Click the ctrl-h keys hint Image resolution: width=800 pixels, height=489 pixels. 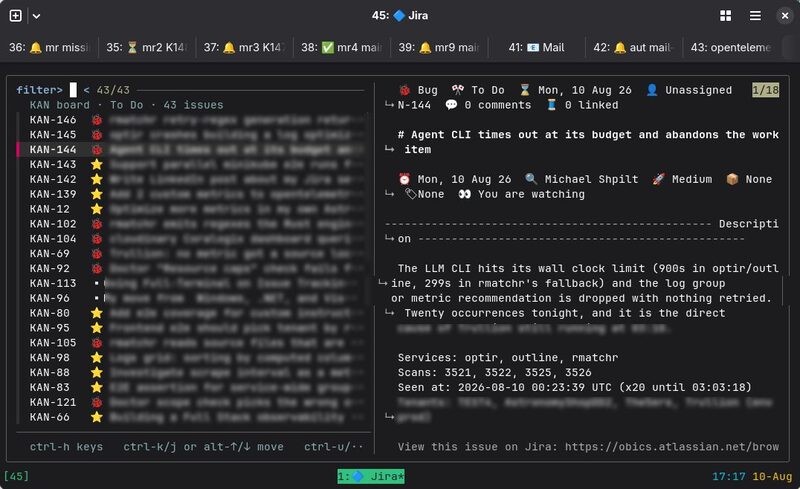tap(66, 447)
